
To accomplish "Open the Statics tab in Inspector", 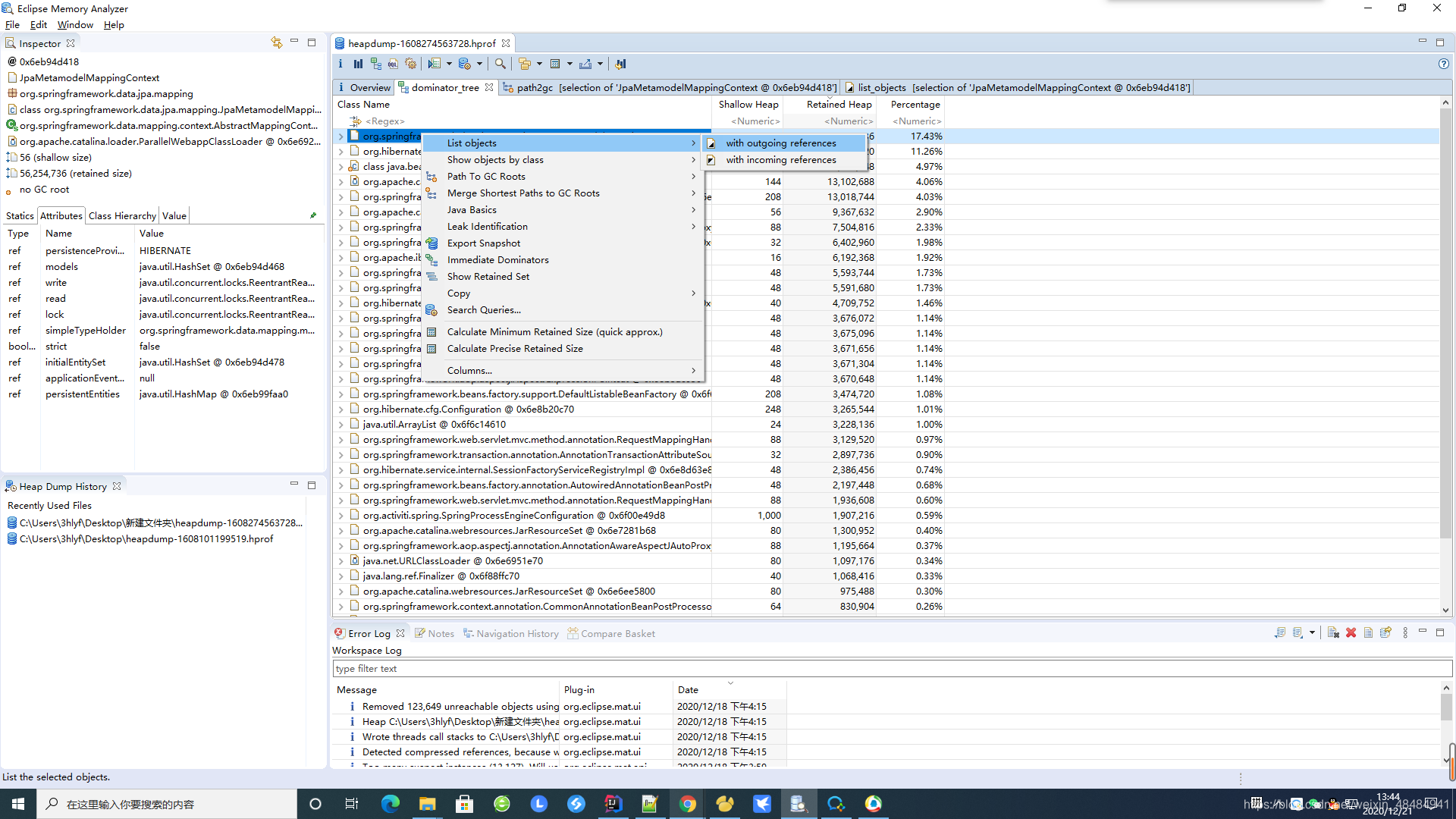I will 20,215.
